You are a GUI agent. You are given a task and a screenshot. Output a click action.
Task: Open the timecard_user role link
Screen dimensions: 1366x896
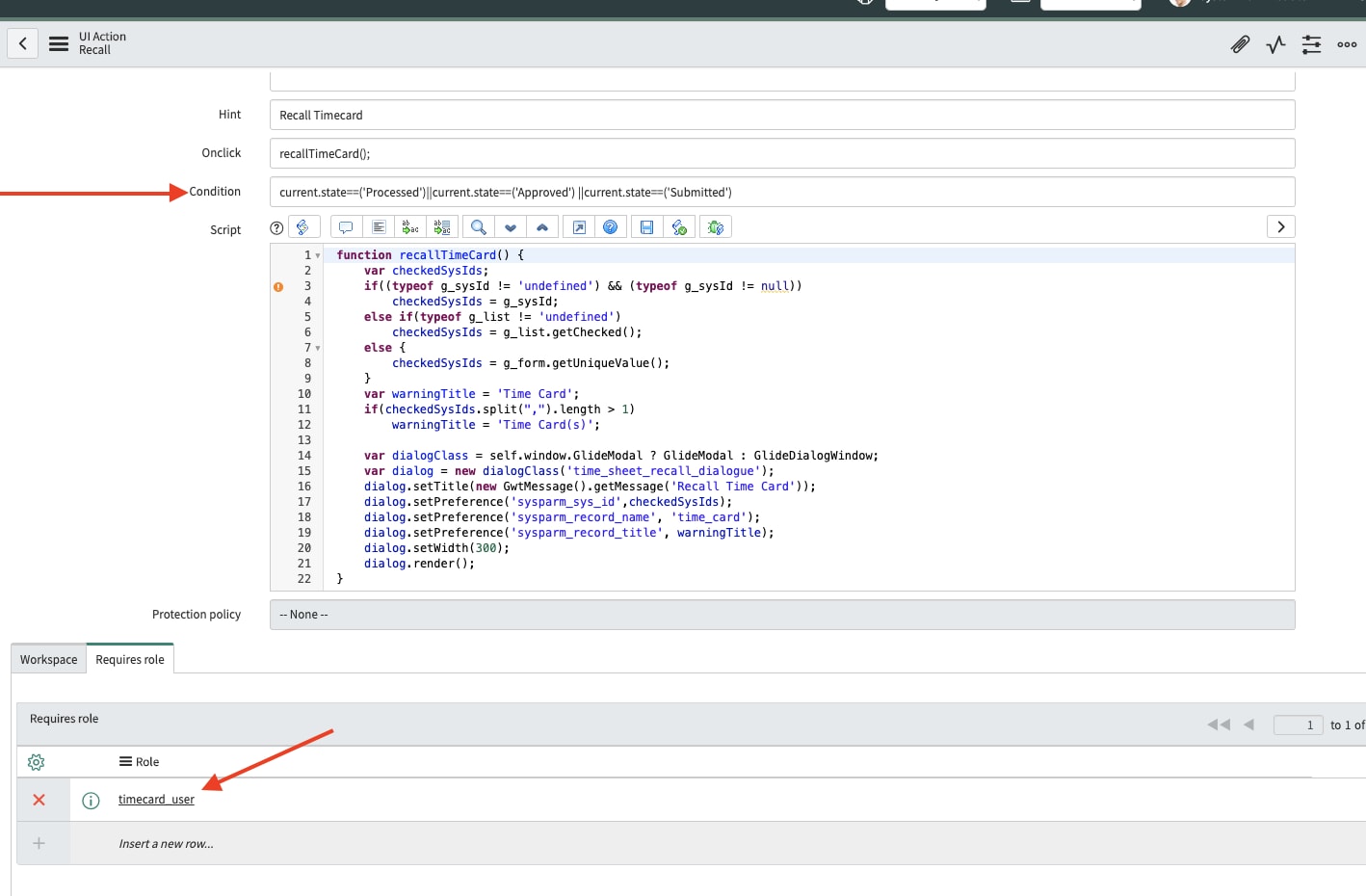[156, 799]
